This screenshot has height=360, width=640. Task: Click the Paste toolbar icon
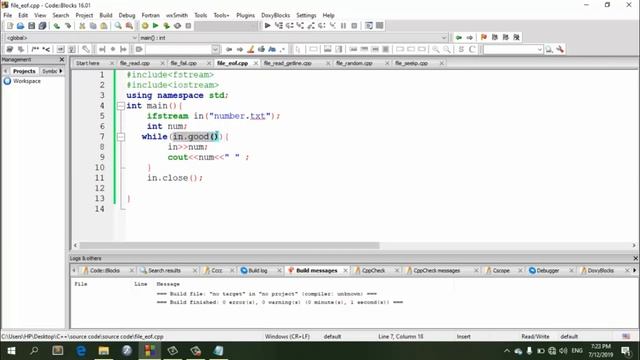pyautogui.click(x=104, y=26)
